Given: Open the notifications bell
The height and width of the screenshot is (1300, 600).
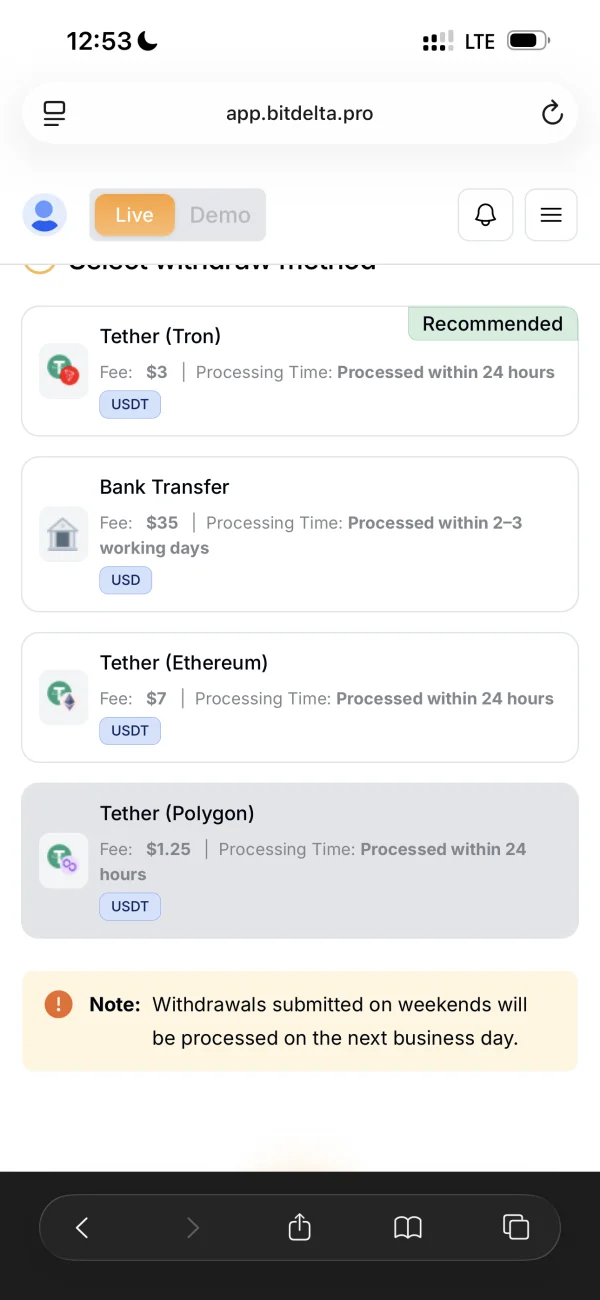Looking at the screenshot, I should click(x=485, y=215).
